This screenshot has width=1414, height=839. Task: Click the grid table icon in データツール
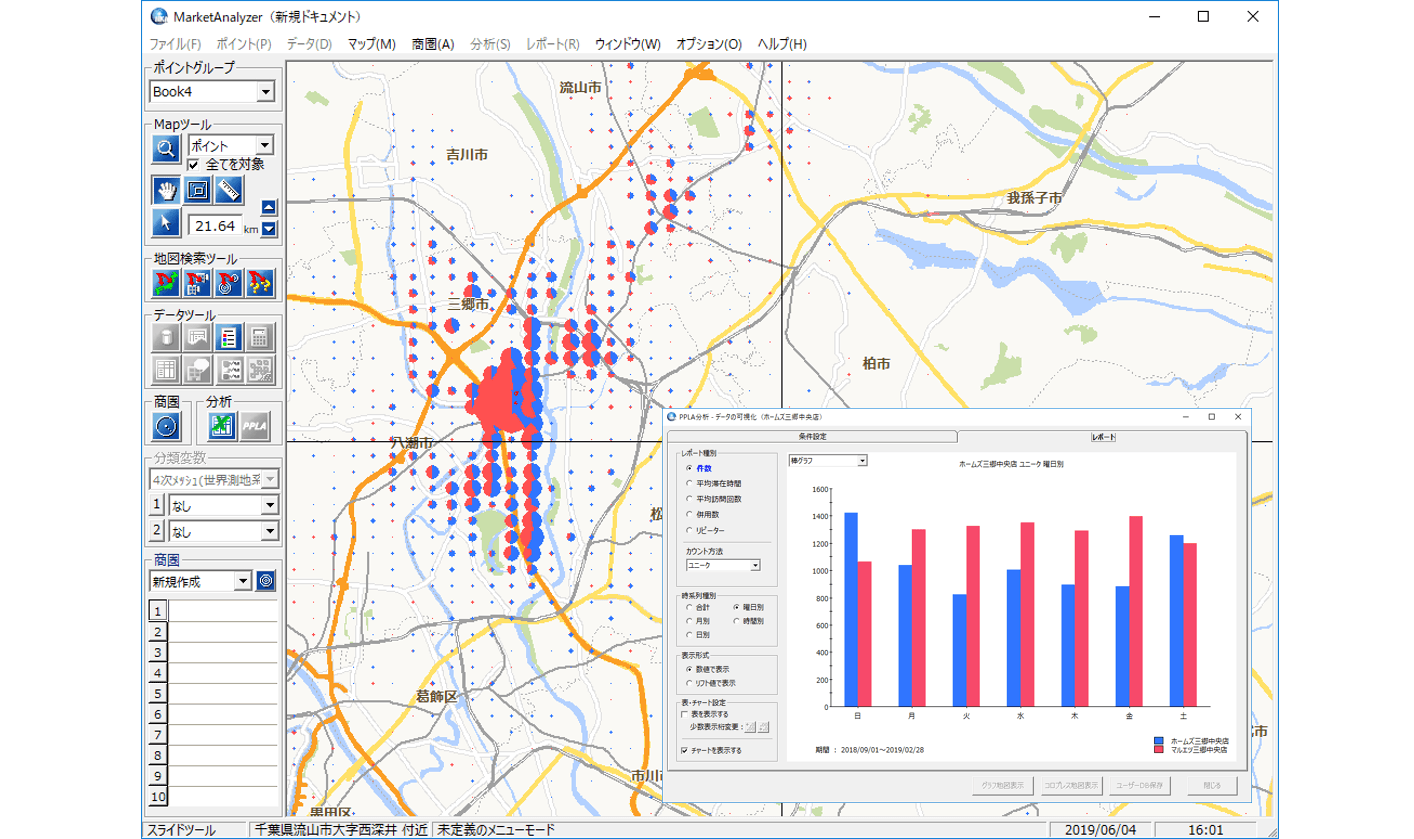[166, 369]
